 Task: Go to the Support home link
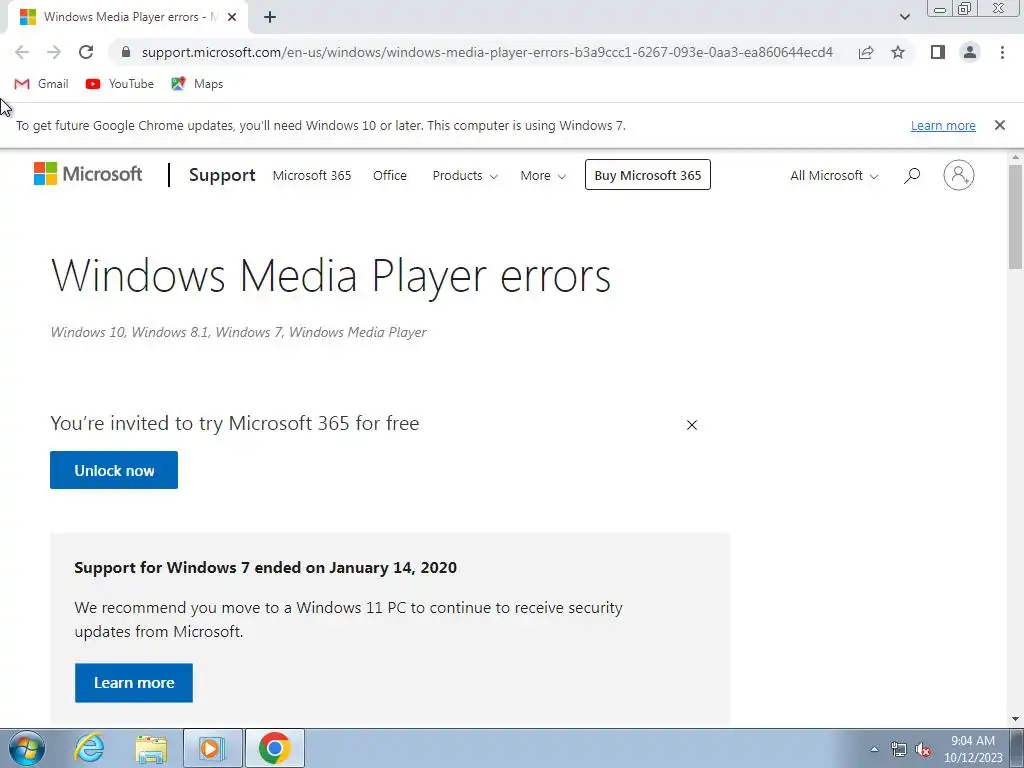tap(222, 175)
